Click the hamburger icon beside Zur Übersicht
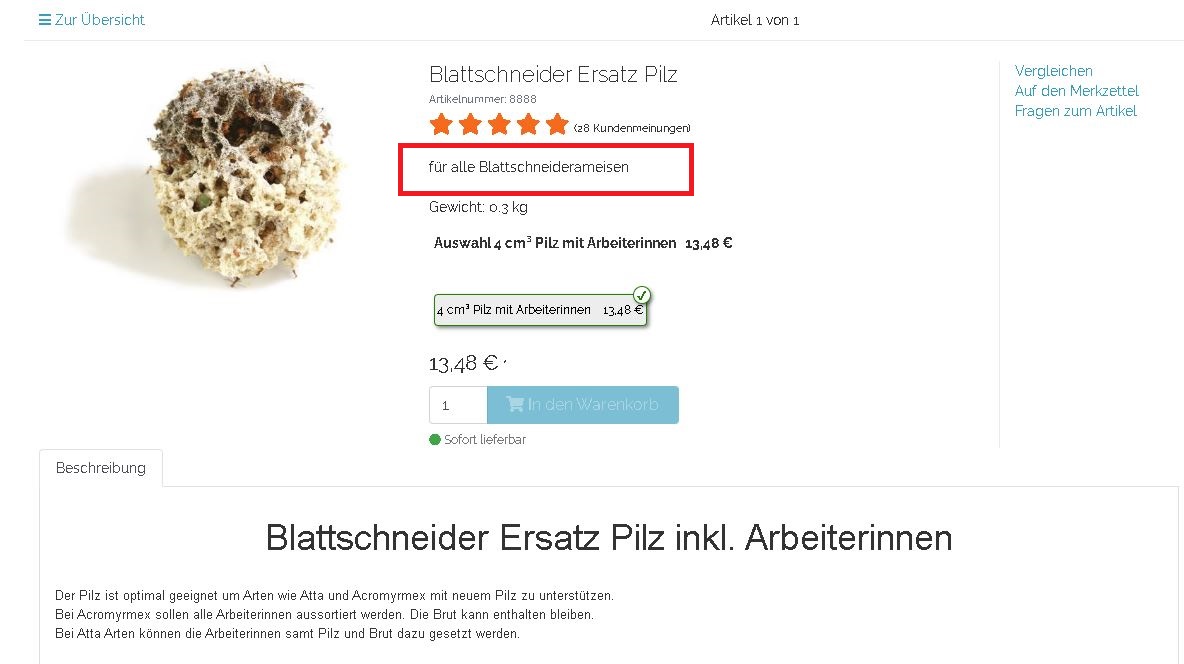This screenshot has height=664, width=1184. point(45,20)
